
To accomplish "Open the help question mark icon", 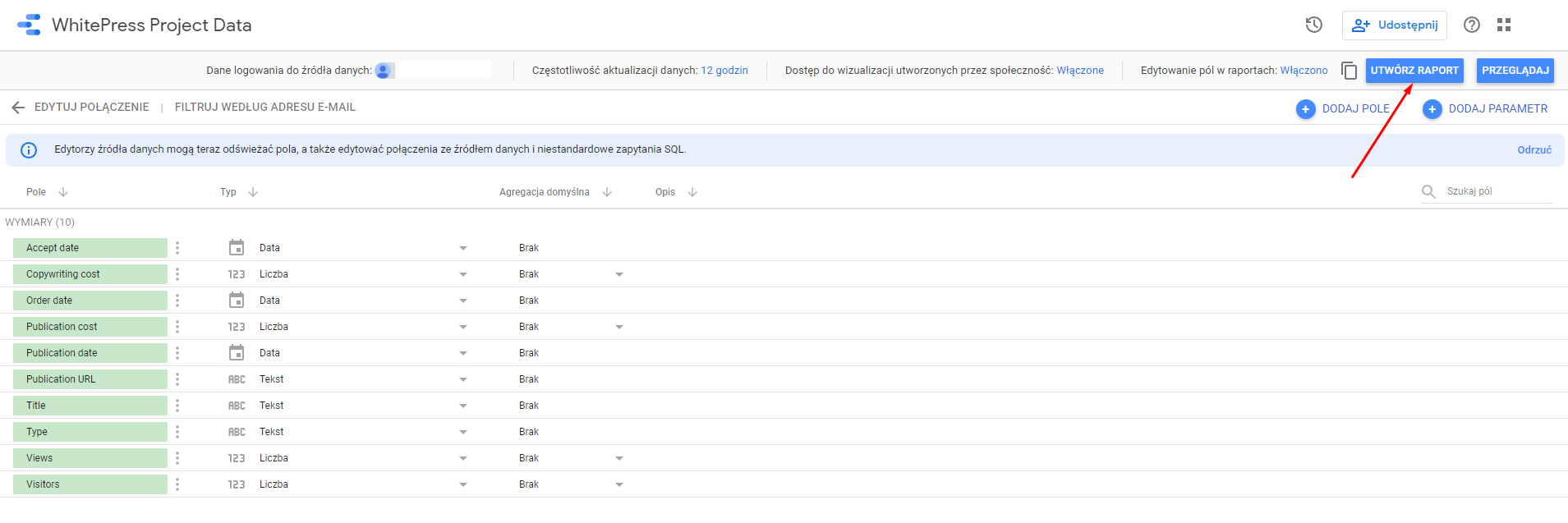I will coord(1472,25).
